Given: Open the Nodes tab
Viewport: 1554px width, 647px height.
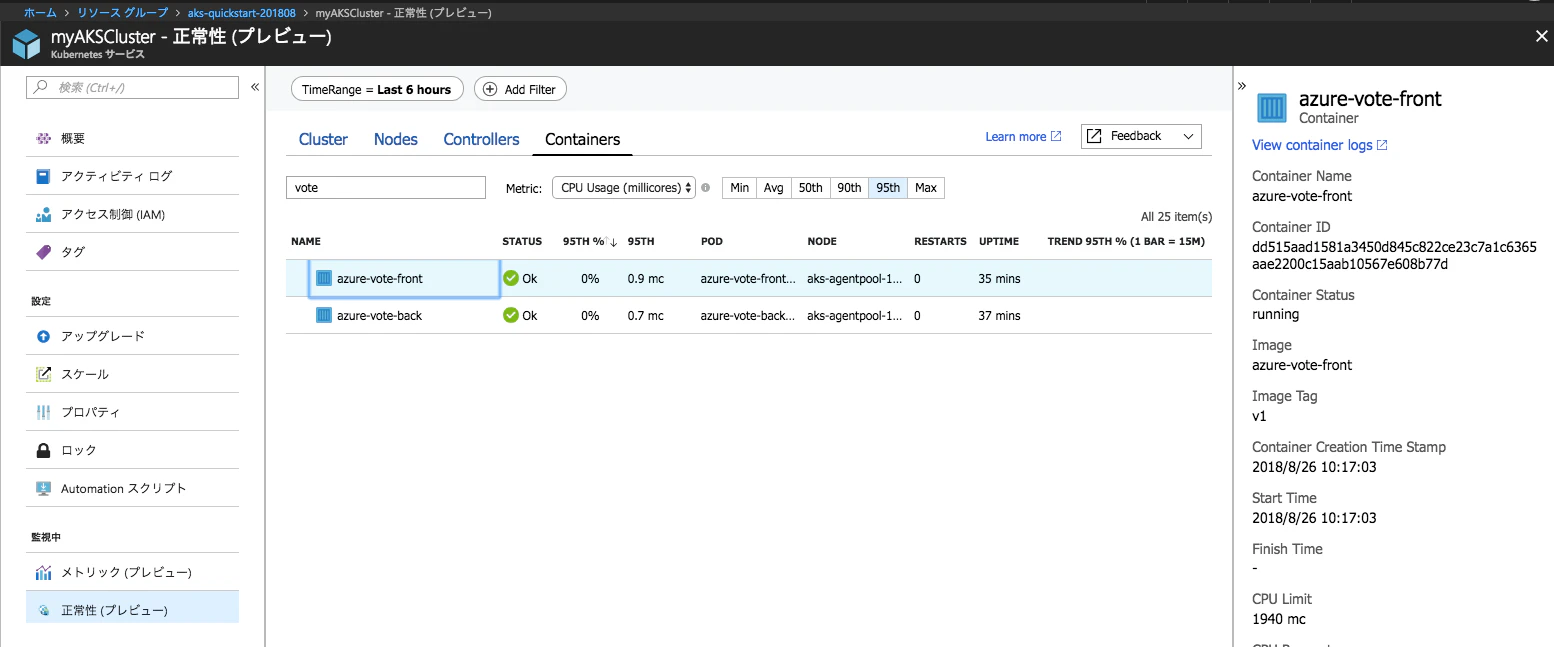Looking at the screenshot, I should click(396, 139).
